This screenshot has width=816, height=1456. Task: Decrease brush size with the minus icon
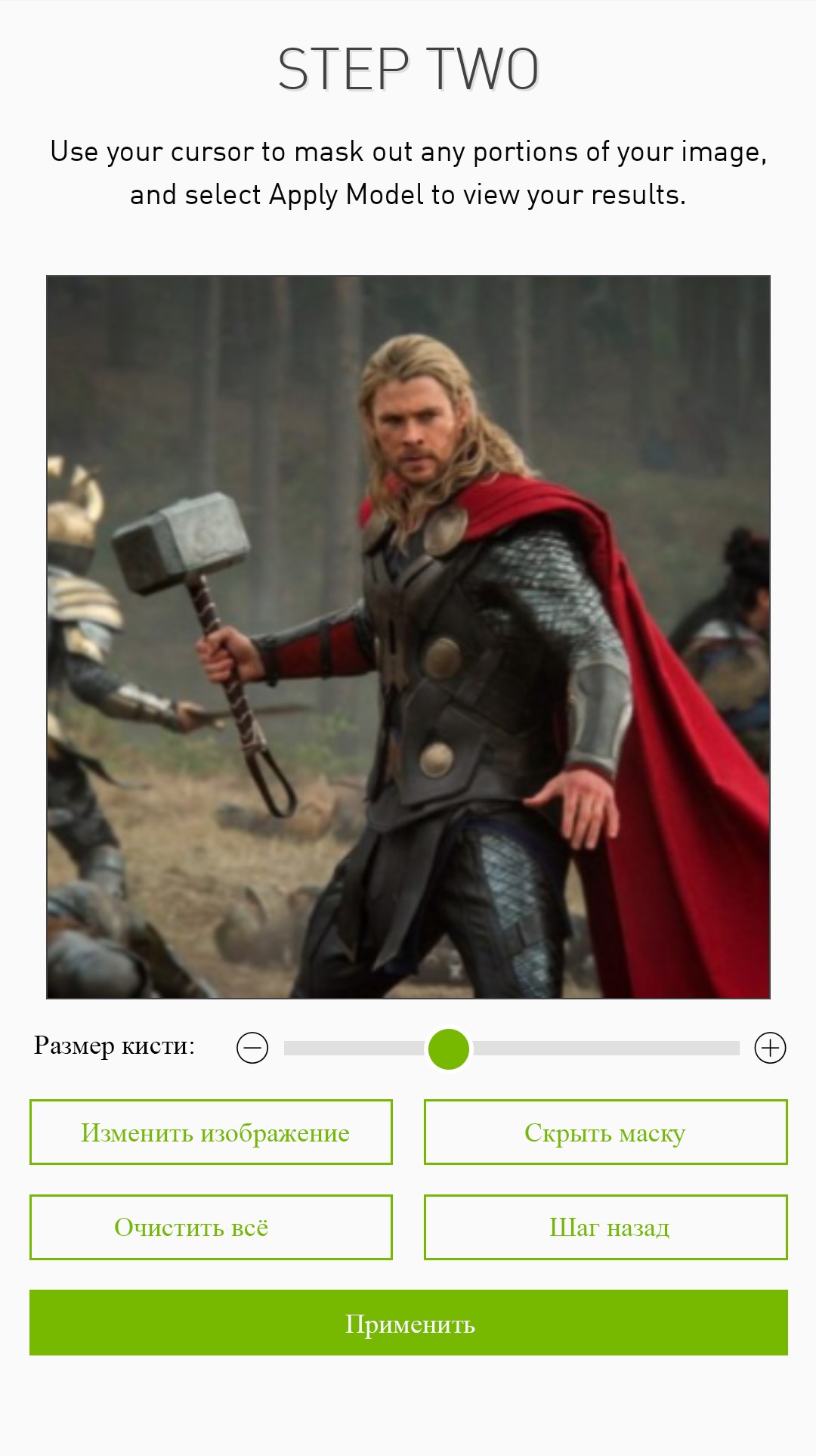coord(252,1048)
